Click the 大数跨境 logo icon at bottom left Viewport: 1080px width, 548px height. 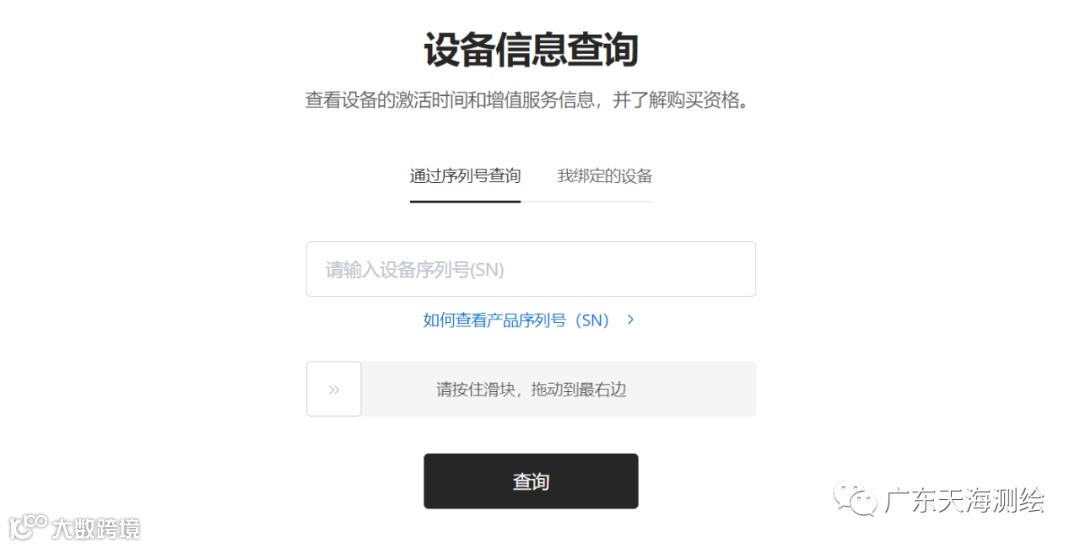(28, 527)
